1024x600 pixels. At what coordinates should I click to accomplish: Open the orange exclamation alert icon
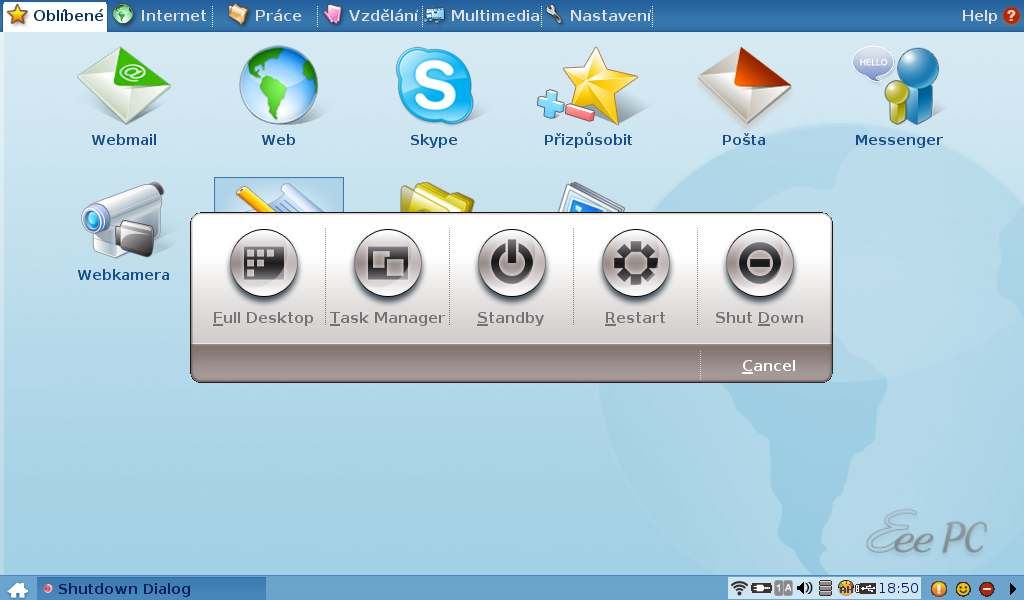coord(938,589)
